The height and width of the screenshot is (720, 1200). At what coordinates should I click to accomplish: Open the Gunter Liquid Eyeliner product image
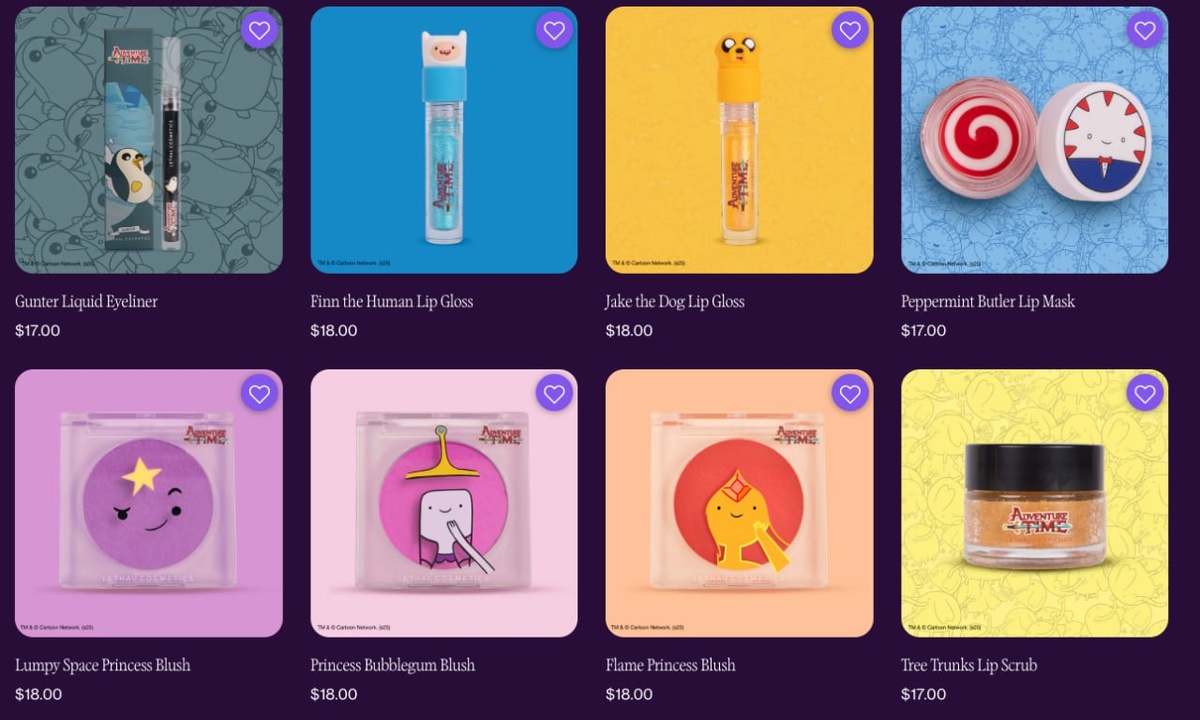[149, 140]
